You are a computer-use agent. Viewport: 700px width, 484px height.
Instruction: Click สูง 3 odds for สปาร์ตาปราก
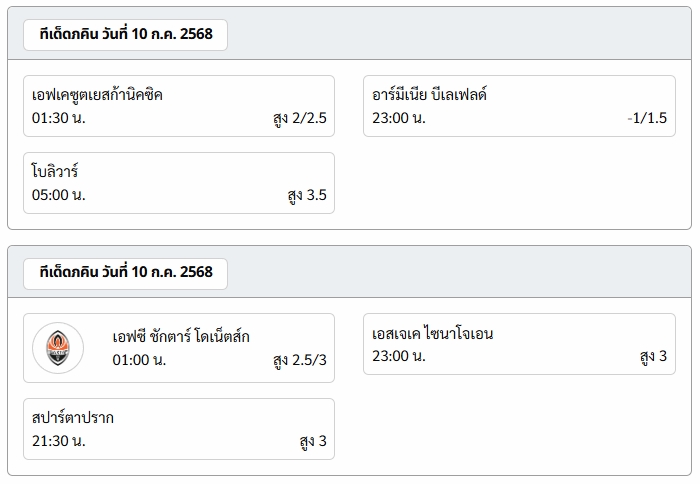coord(313,441)
